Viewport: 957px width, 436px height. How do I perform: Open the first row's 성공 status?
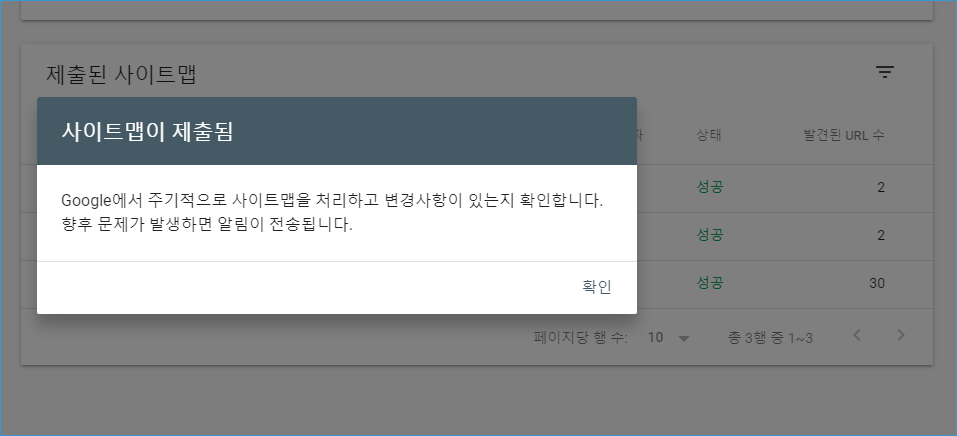tap(710, 187)
